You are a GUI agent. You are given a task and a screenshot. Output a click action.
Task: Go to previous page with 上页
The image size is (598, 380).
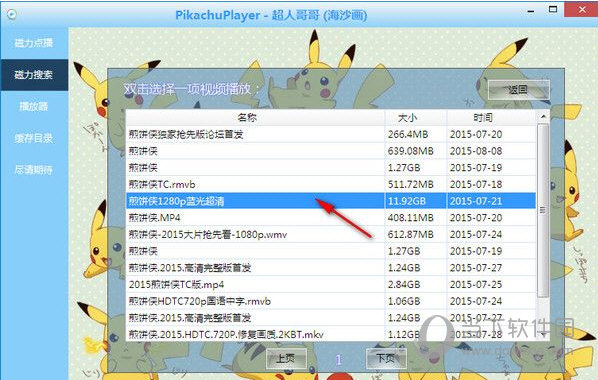[286, 358]
